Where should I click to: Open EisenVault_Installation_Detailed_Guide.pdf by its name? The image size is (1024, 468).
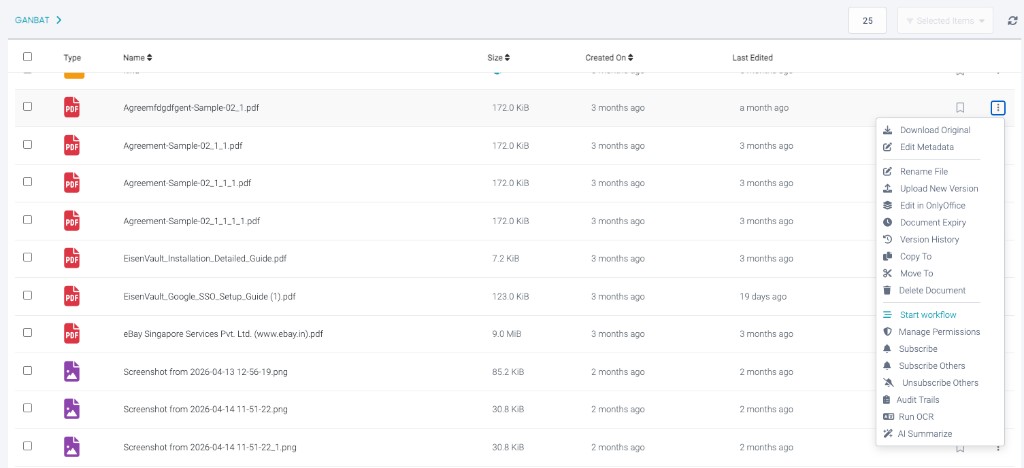coord(204,258)
